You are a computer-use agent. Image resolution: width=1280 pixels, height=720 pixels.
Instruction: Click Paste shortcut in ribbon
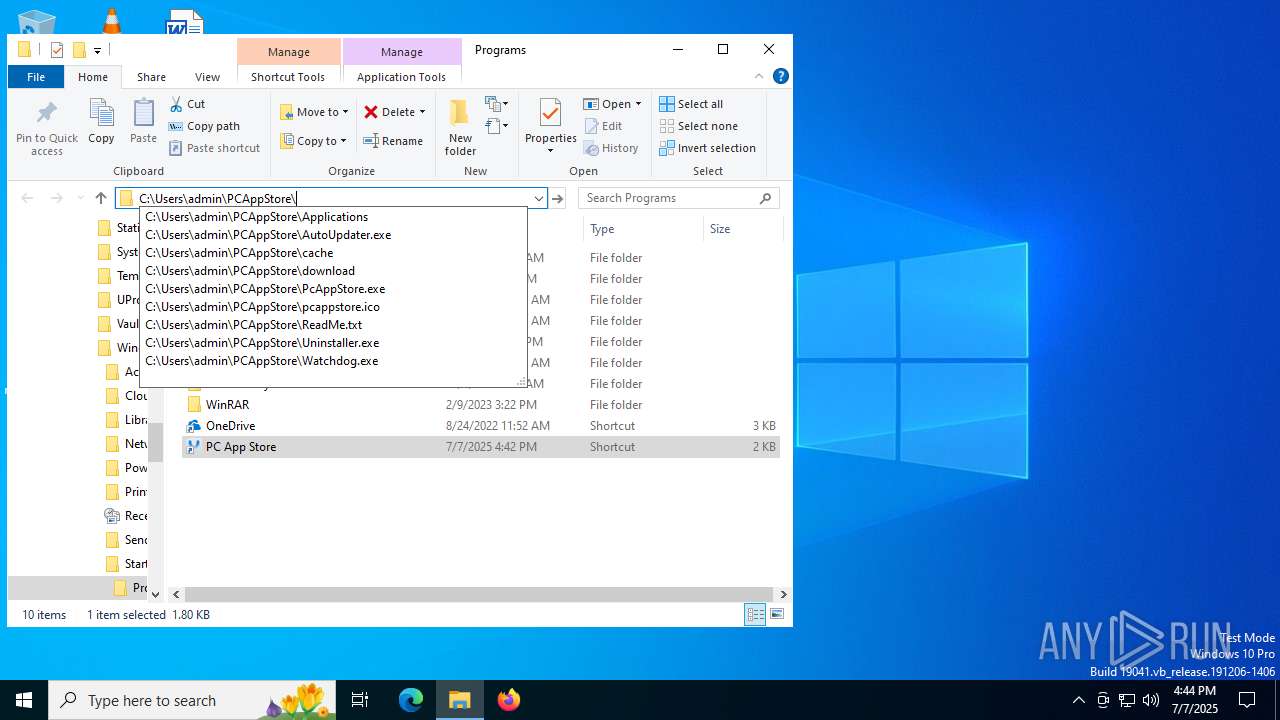[214, 148]
